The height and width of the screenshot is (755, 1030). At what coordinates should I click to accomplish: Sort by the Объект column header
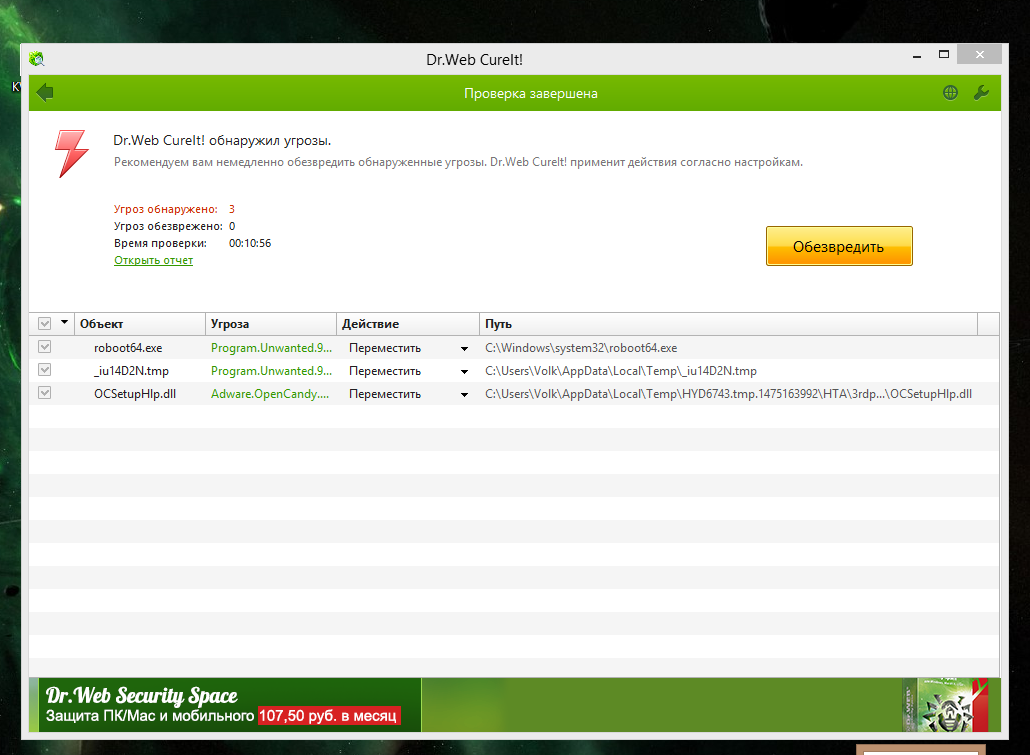coord(140,324)
